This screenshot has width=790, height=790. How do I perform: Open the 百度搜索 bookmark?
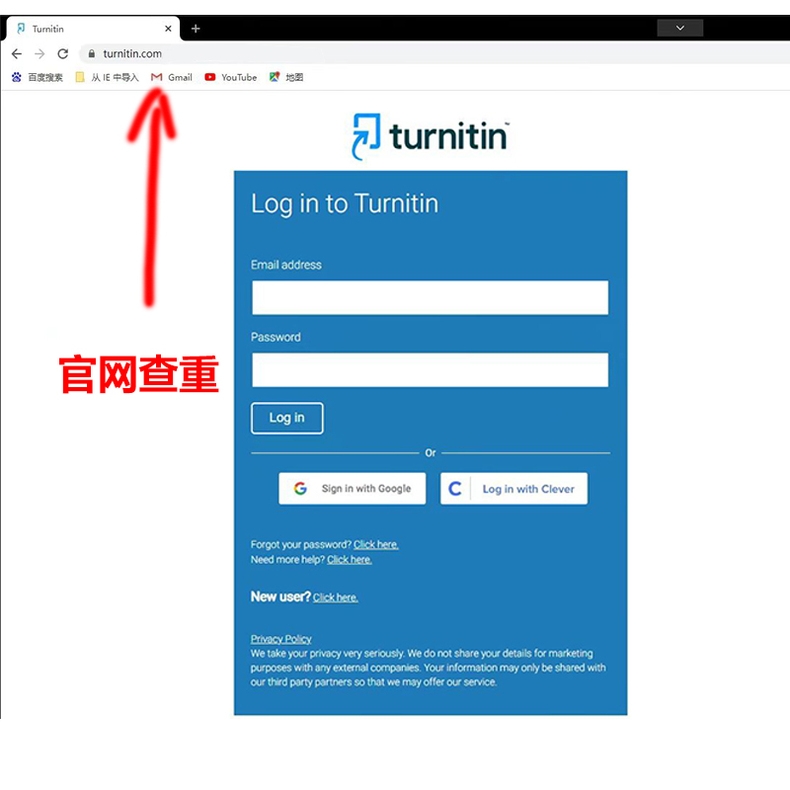pos(38,77)
